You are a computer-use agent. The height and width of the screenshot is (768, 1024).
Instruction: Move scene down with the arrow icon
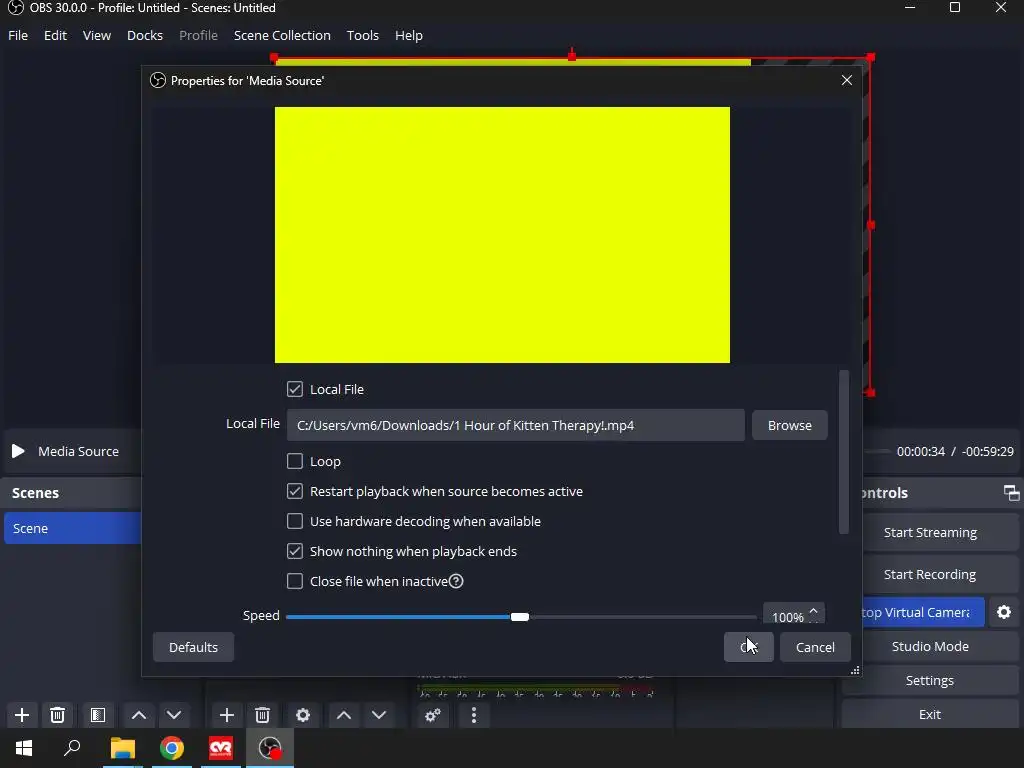(174, 715)
